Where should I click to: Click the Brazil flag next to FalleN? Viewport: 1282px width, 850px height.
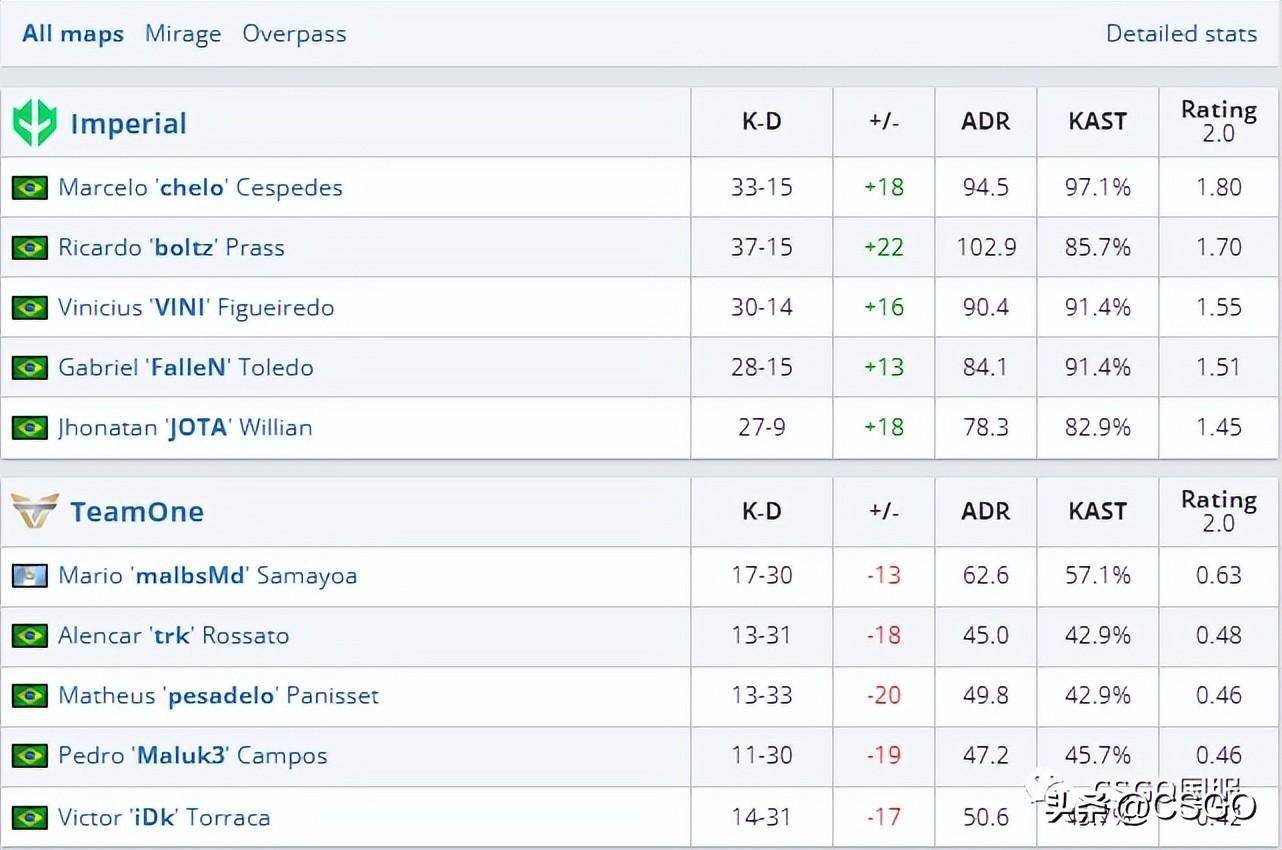click(30, 368)
